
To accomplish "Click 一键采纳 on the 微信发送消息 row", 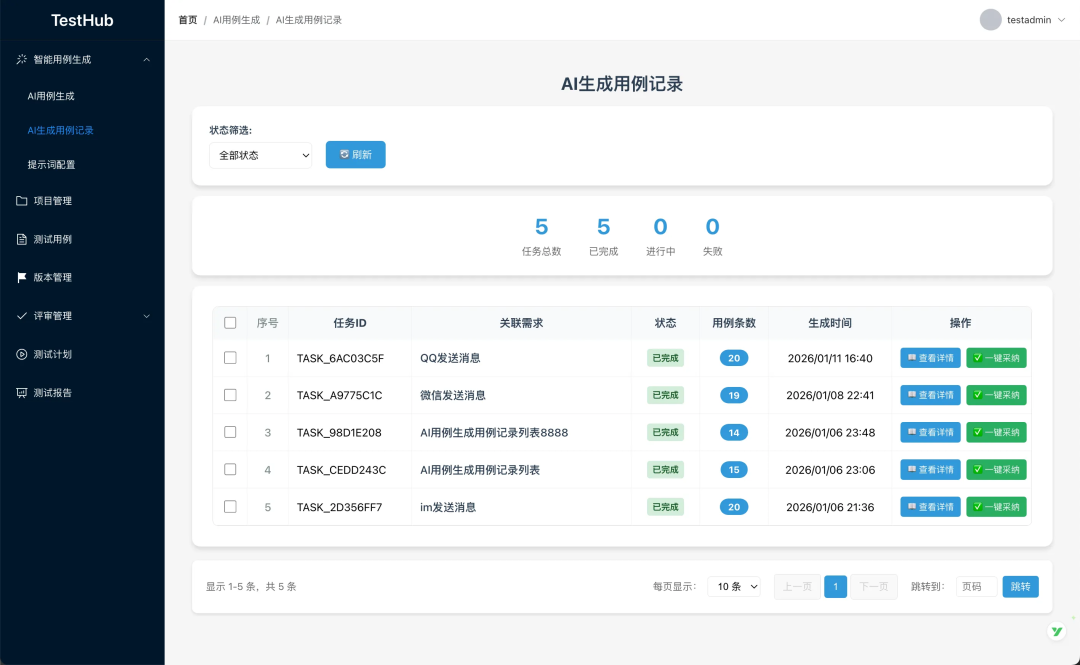I will 996,394.
